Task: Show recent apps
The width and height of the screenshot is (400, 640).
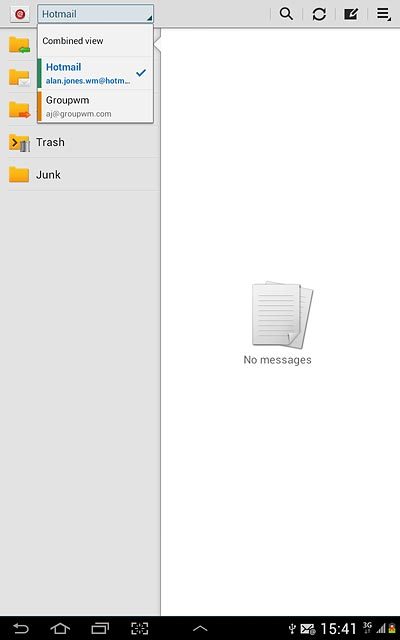Action: coord(100,628)
